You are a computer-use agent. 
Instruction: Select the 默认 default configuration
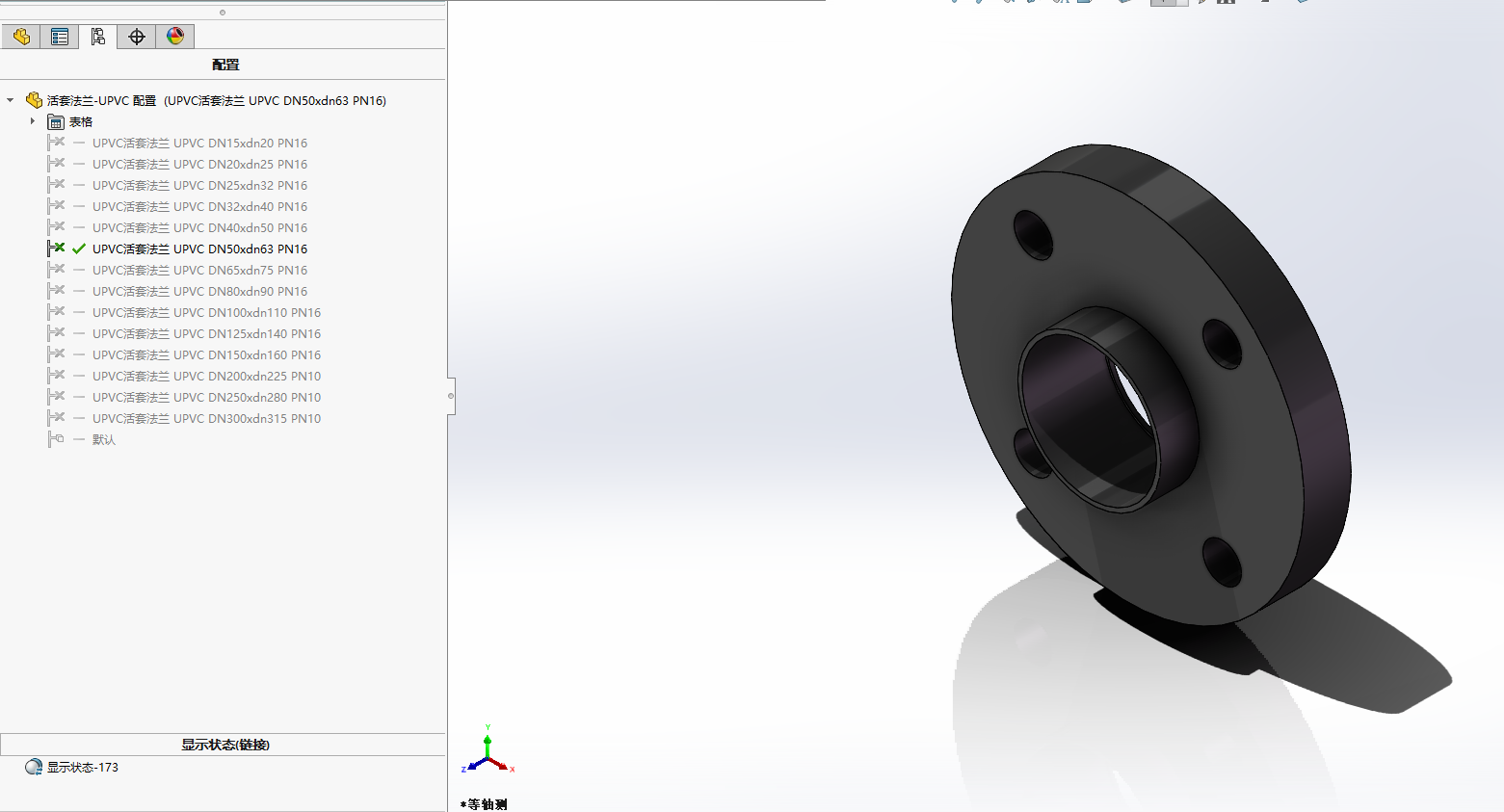point(103,439)
